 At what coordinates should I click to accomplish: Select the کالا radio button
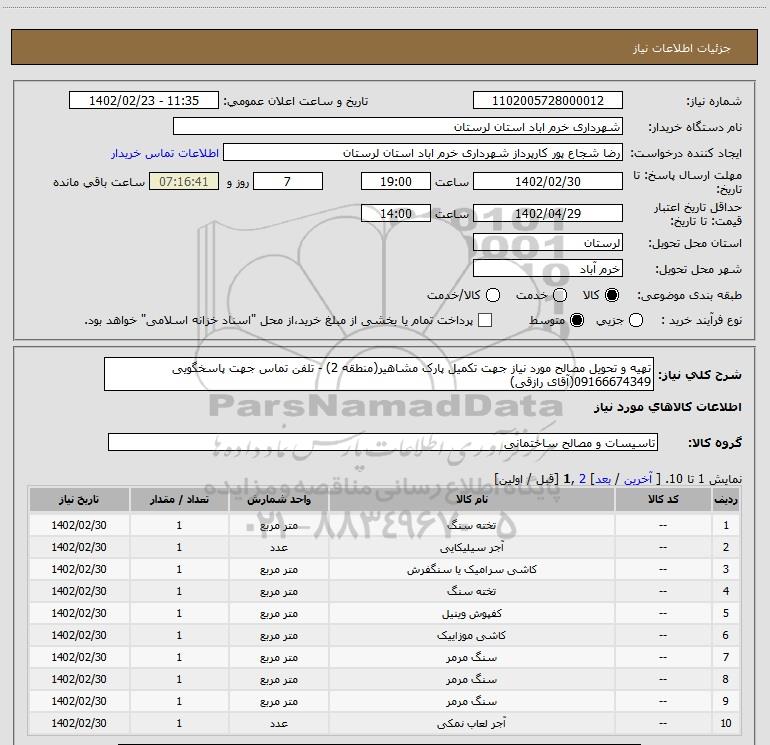pos(612,295)
